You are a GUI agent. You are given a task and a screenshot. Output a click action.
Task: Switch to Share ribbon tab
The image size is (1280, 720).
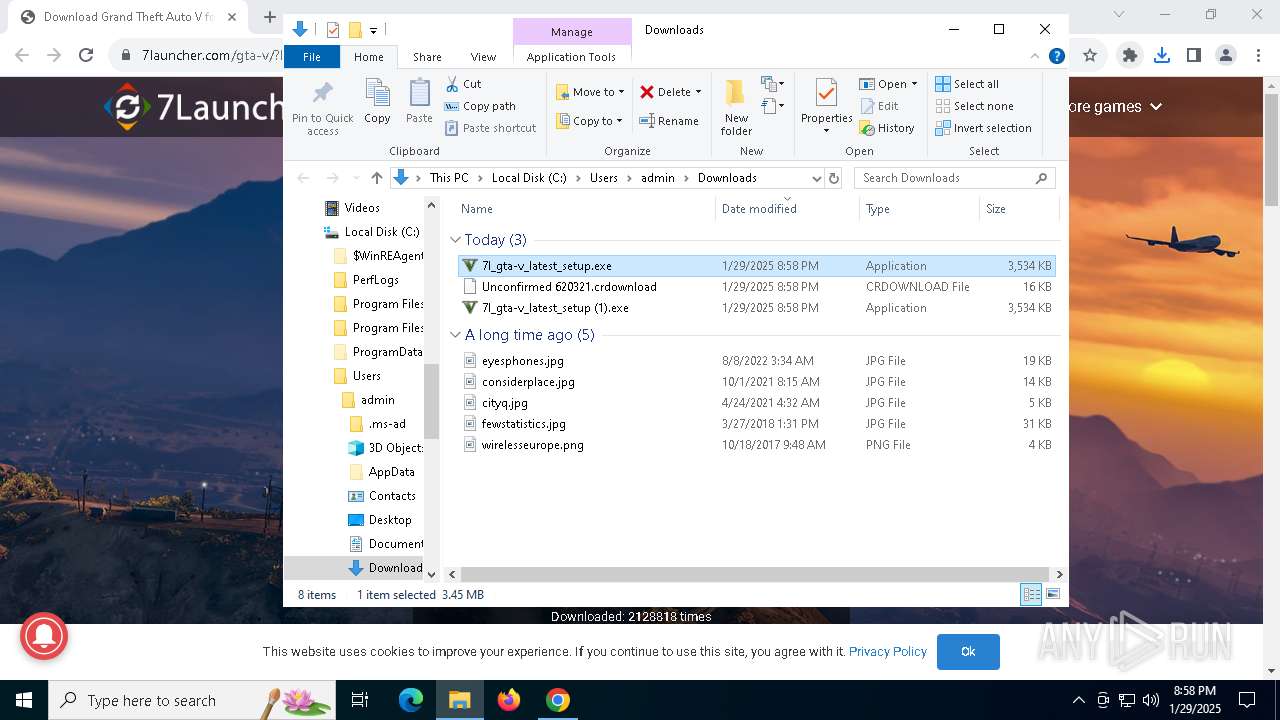coord(427,57)
